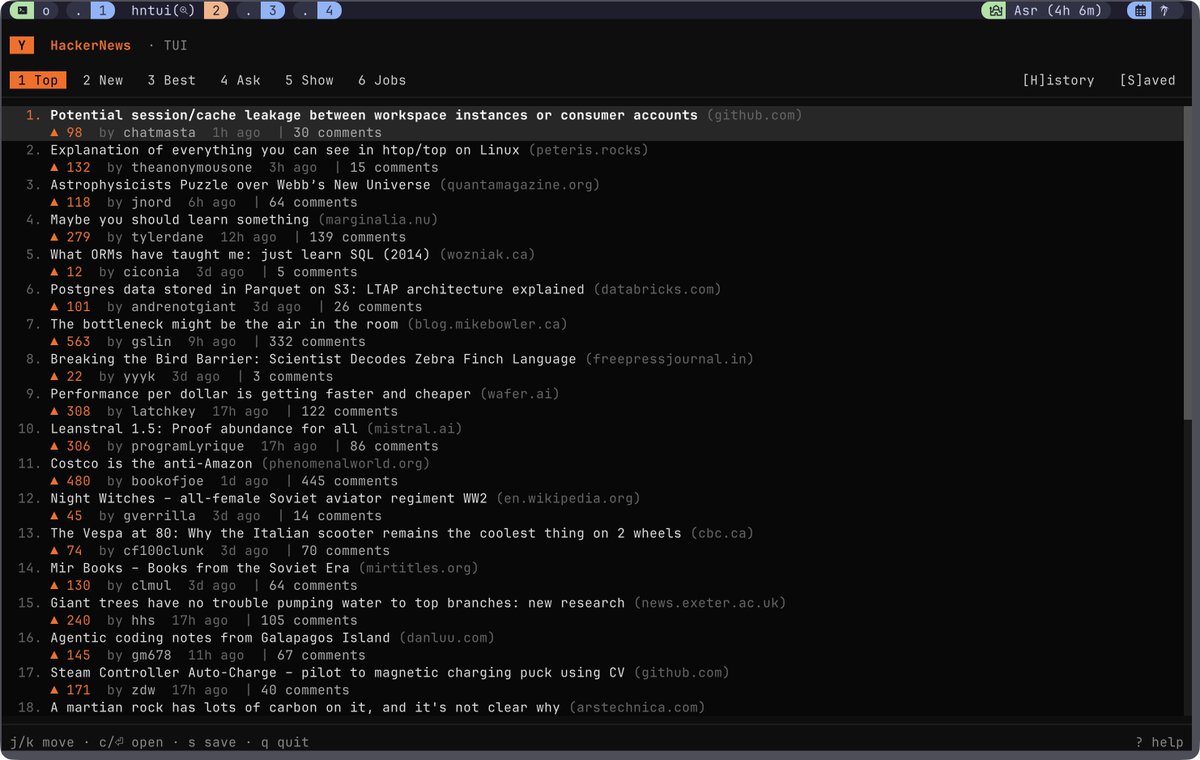Screen dimensions: 1200x760
Task: Open 'Mir Books – Books from the Soviet Era'
Action: (200, 568)
